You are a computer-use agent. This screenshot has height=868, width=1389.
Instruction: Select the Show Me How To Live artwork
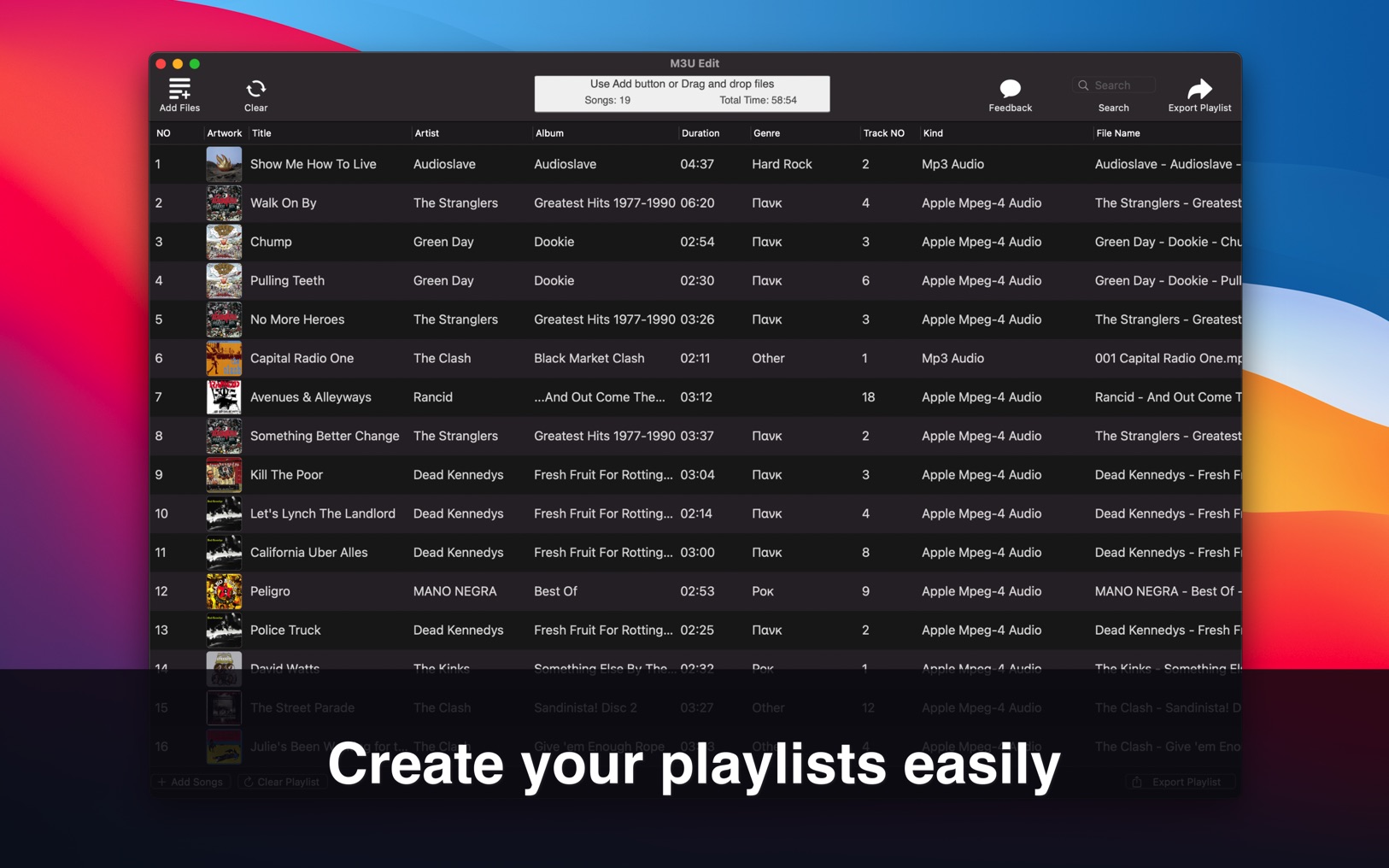pos(224,164)
